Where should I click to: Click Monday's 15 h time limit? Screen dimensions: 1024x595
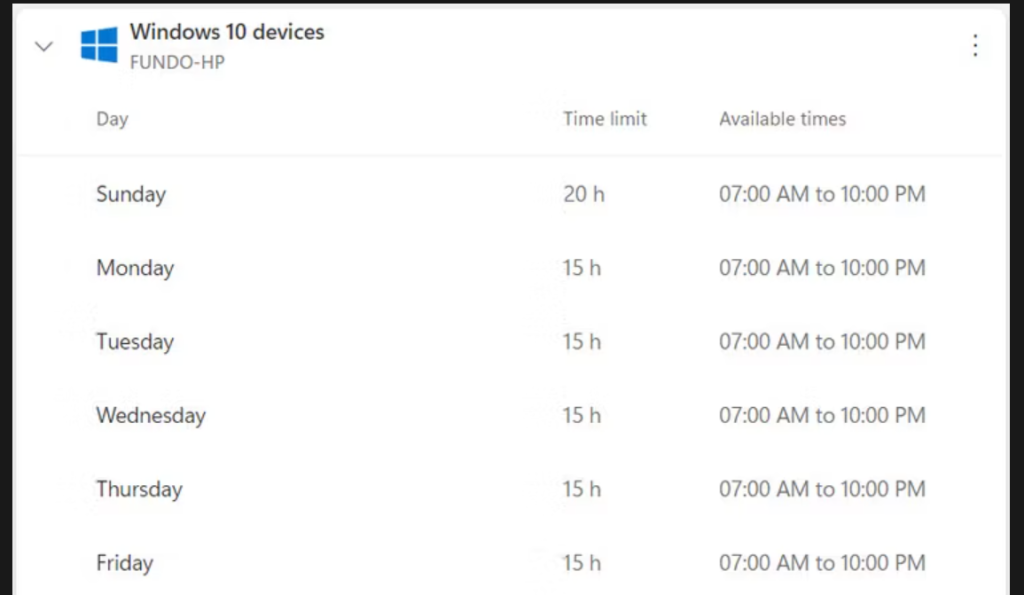tap(582, 268)
